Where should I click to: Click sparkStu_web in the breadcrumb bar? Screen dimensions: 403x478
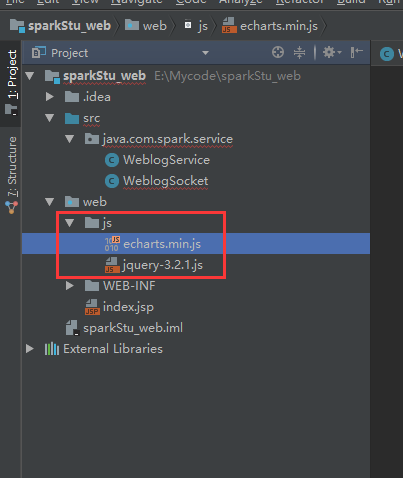coord(69,26)
